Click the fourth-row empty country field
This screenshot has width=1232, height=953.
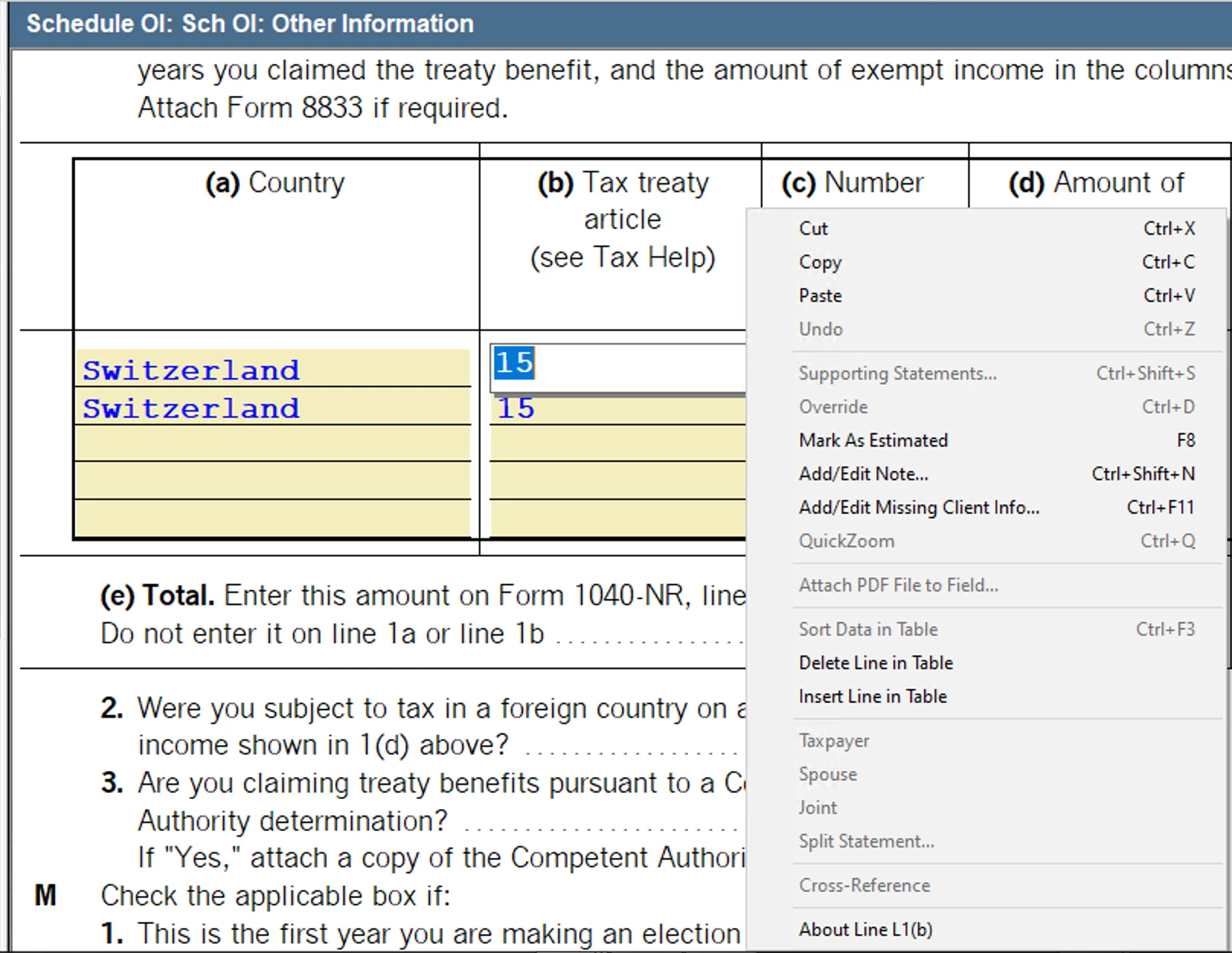pyautogui.click(x=273, y=481)
